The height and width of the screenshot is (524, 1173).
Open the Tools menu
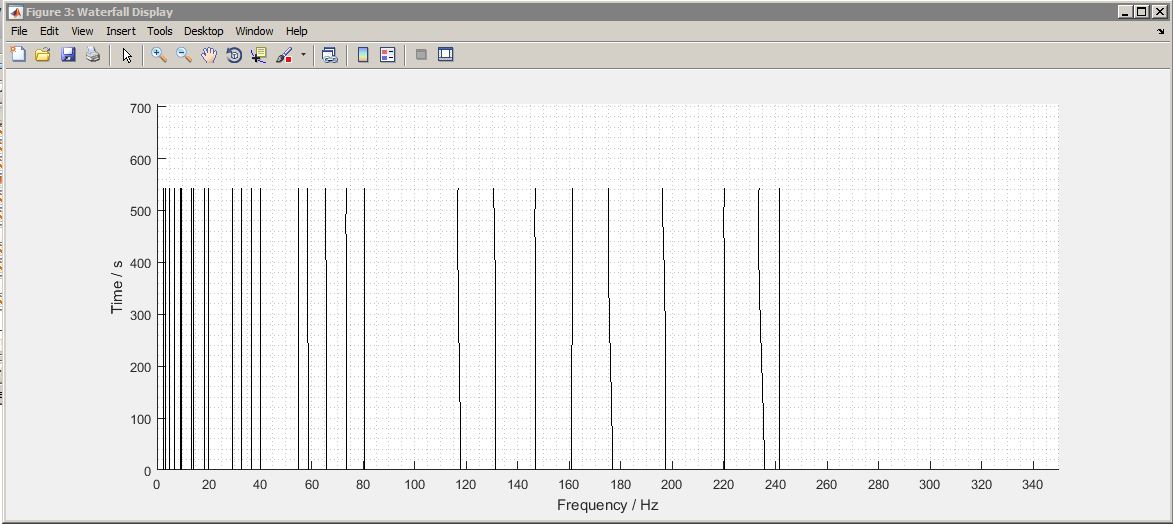pyautogui.click(x=160, y=31)
